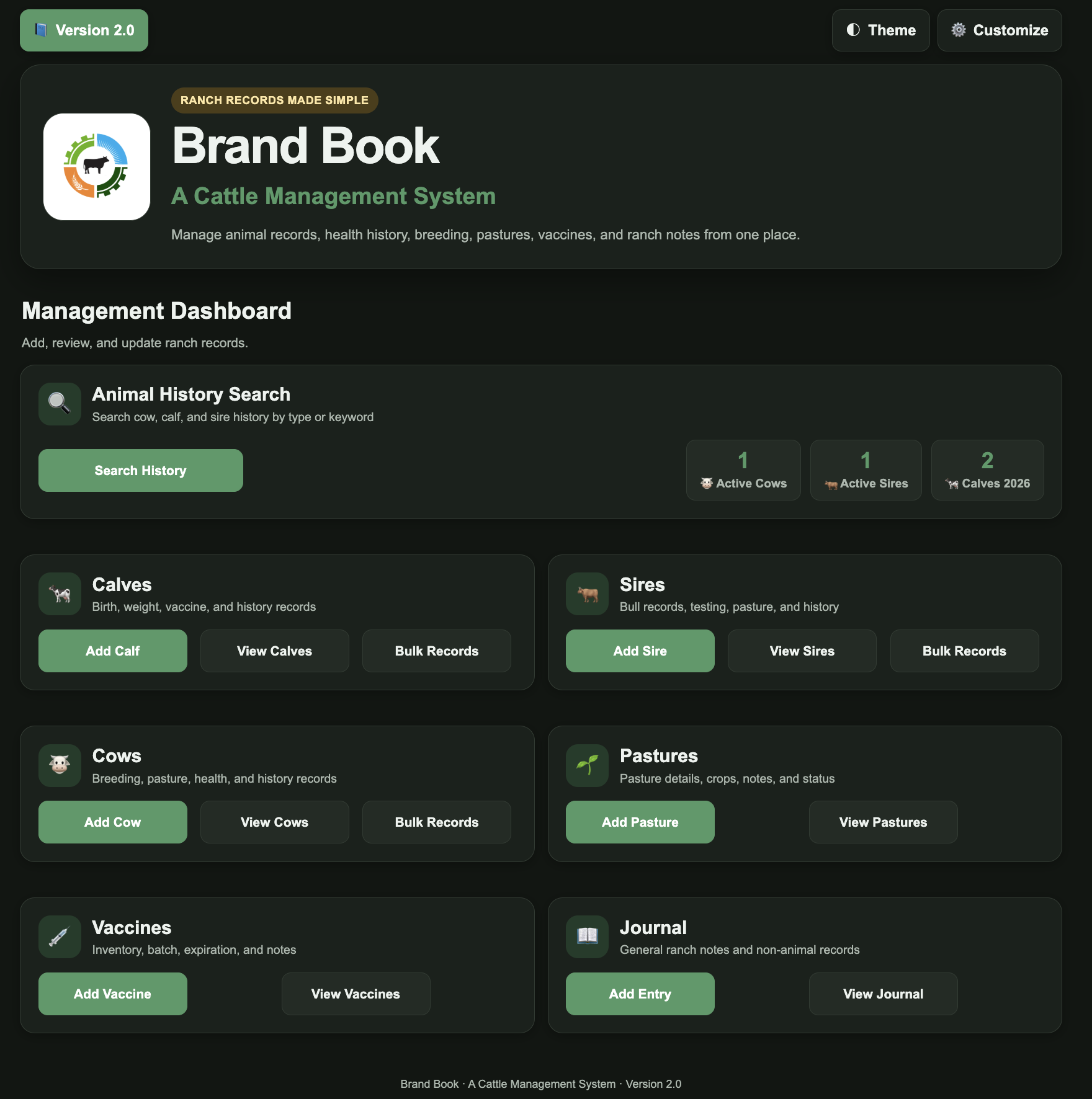This screenshot has width=1092, height=1099.
Task: Click the 'Cows' card heading
Action: click(x=117, y=756)
